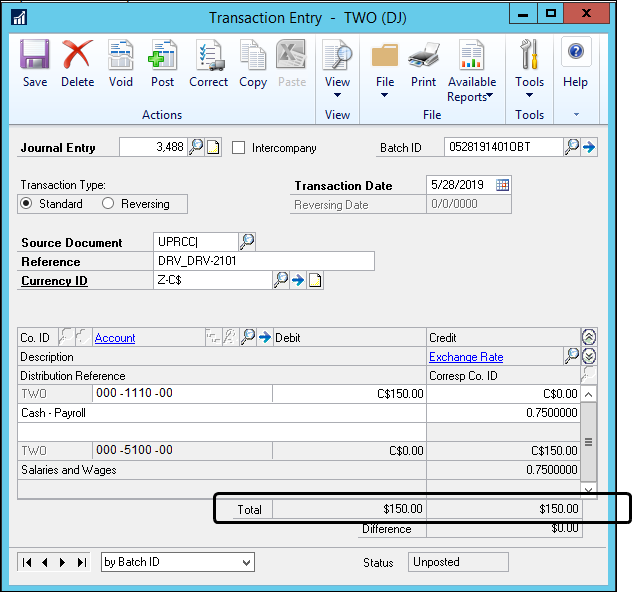Click the Dynamics GP title bar app icon
This screenshot has width=633, height=592.
coord(19,17)
